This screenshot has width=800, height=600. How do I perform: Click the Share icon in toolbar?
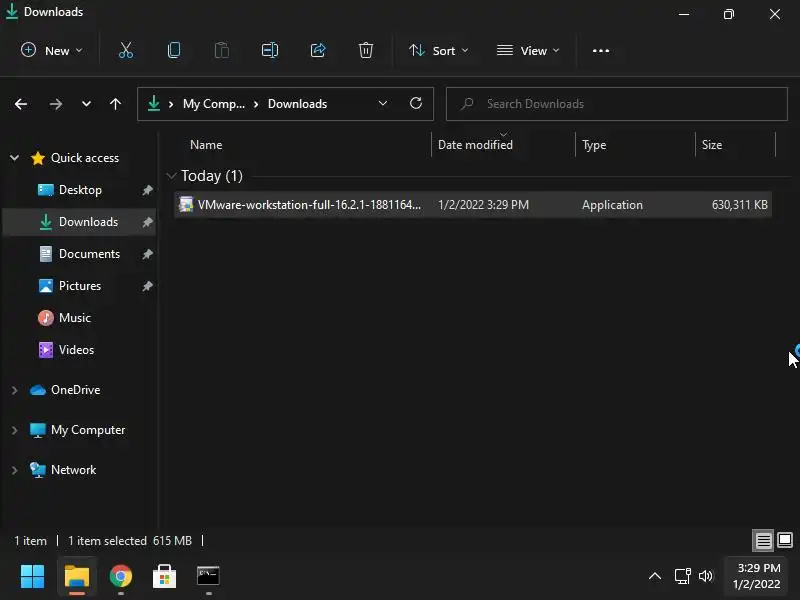click(x=318, y=51)
